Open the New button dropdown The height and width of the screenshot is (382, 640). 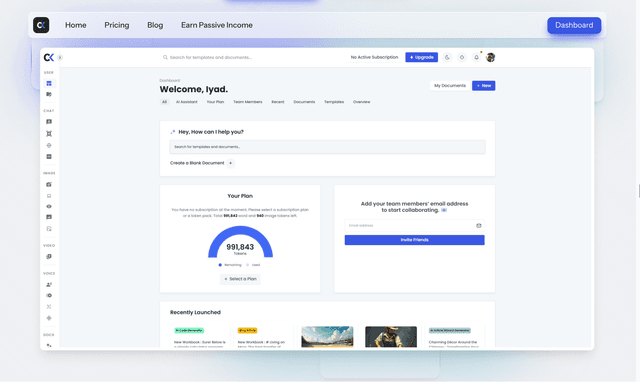click(x=484, y=86)
